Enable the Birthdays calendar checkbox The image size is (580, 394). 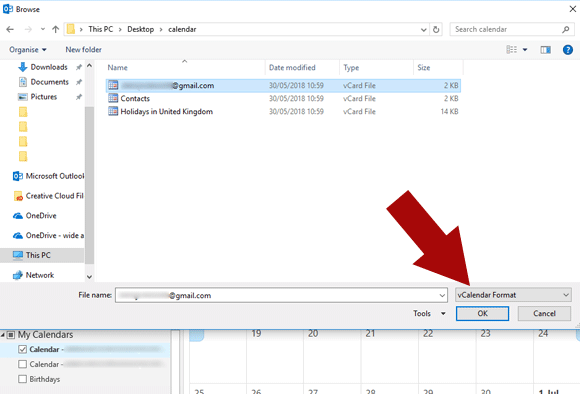(22, 379)
